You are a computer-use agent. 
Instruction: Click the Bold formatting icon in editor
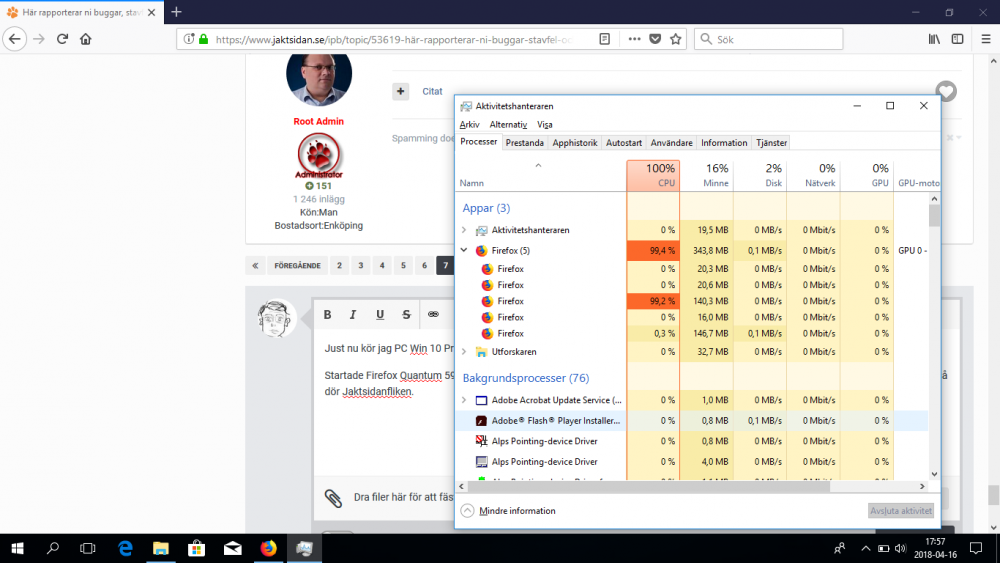pos(327,314)
